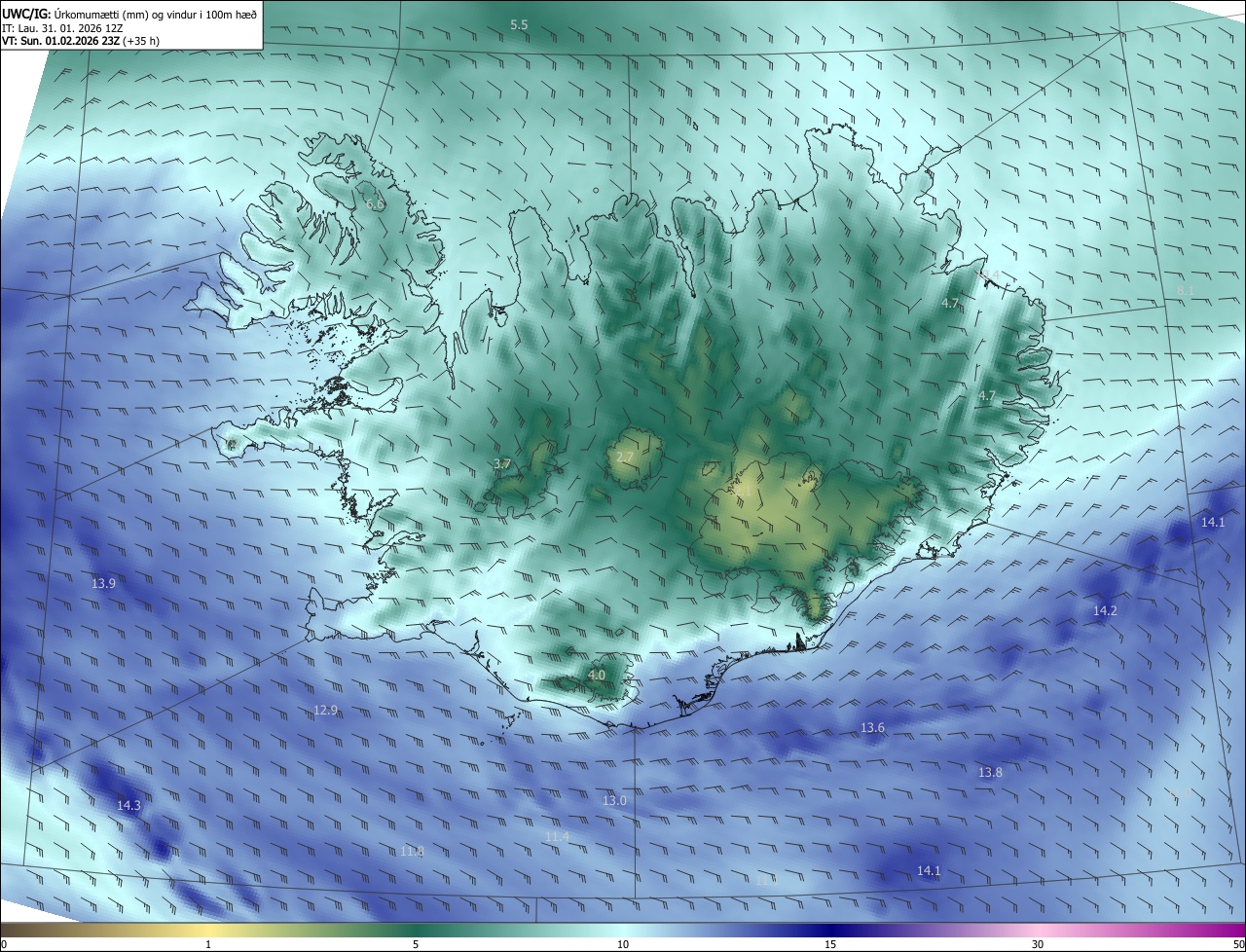Click the 'UWC/IG:' map title label

(x=26, y=14)
